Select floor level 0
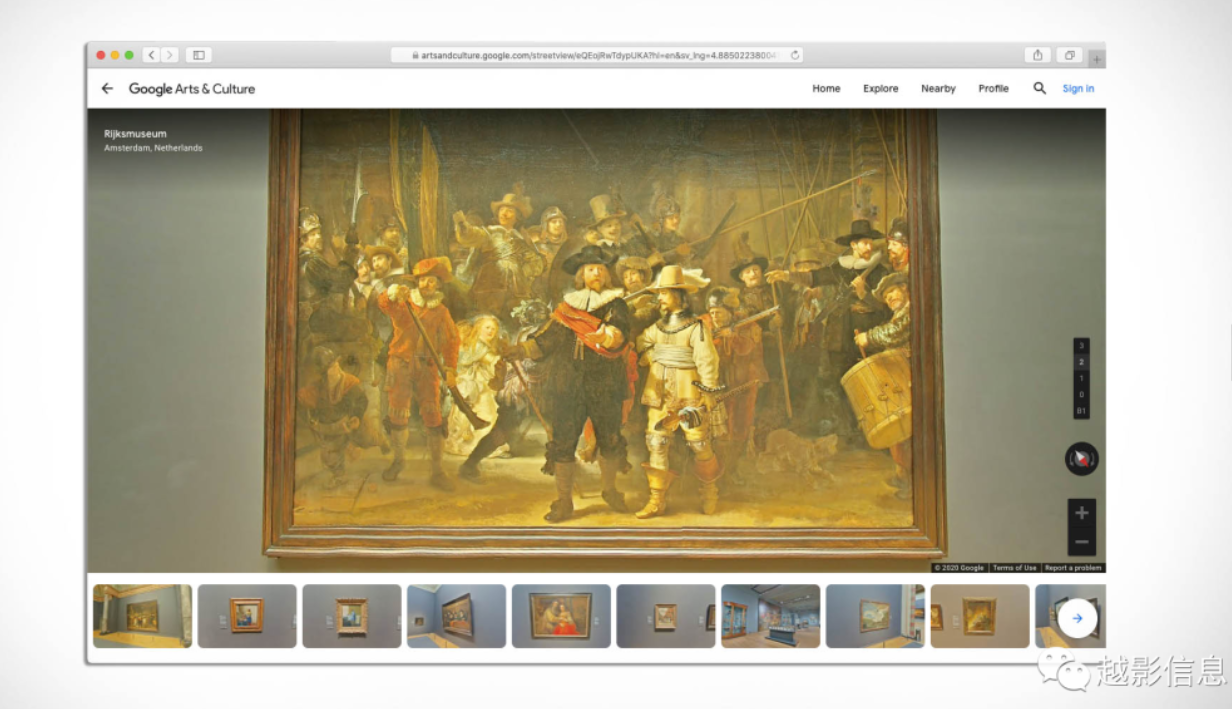 click(1081, 394)
